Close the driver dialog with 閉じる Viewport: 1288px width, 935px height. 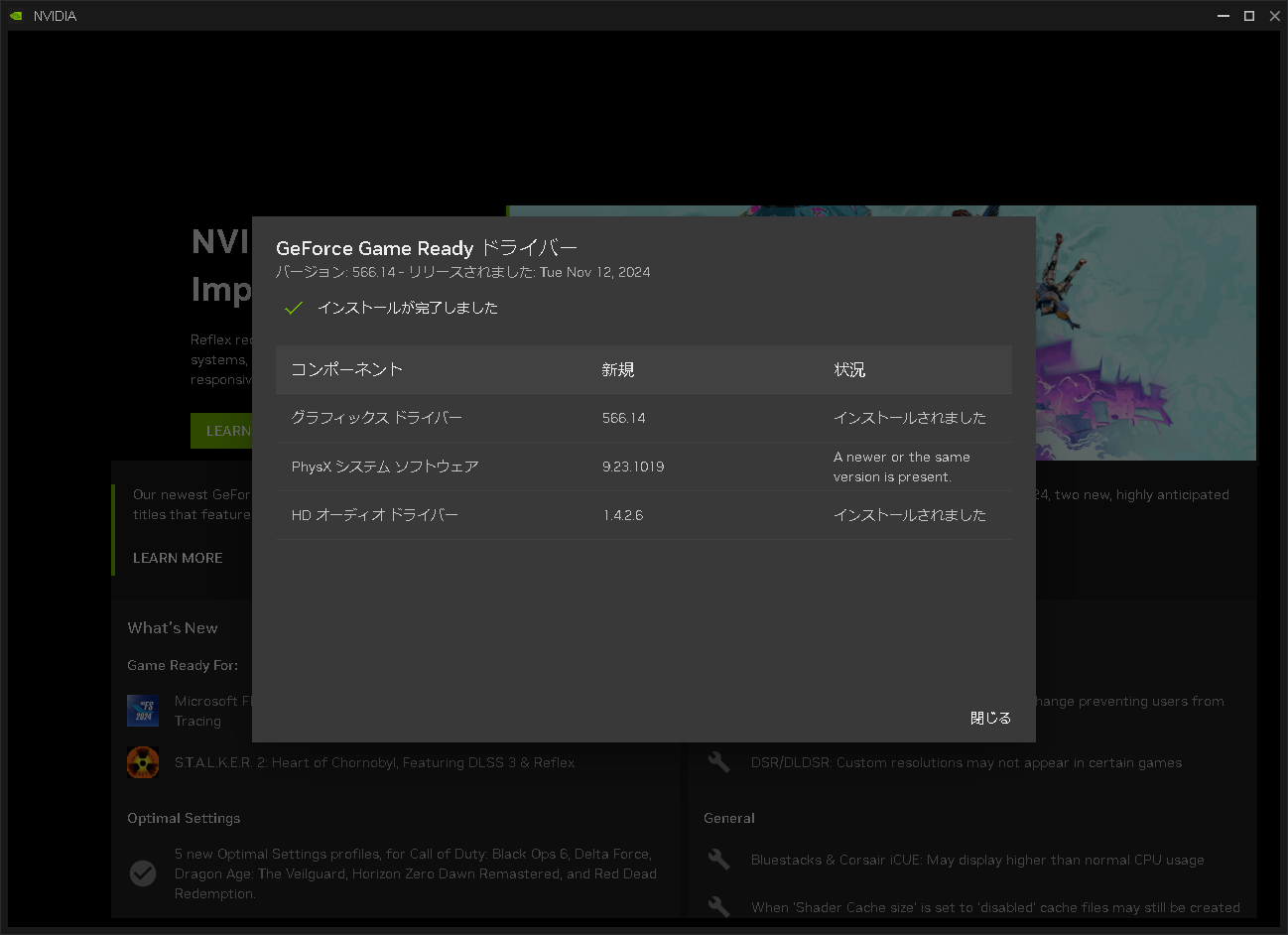click(989, 717)
